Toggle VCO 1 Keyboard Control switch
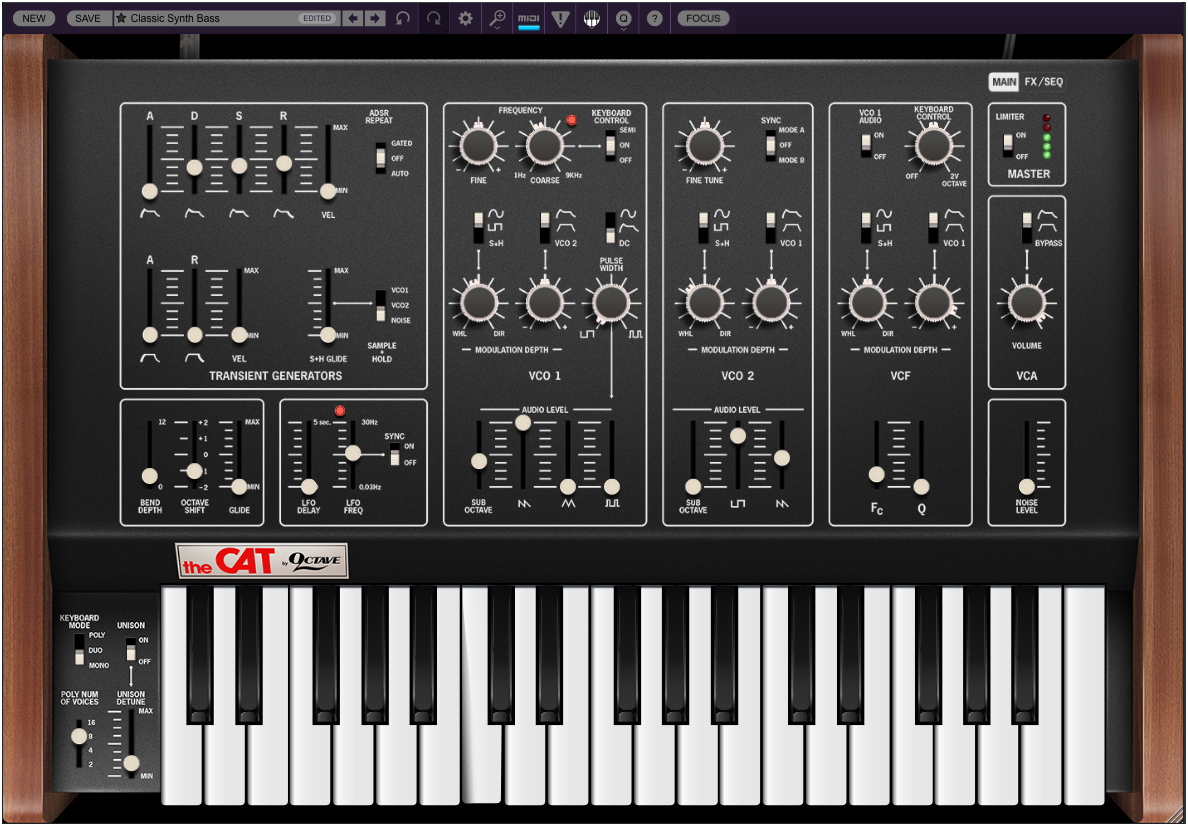The image size is (1188, 826). click(x=610, y=145)
